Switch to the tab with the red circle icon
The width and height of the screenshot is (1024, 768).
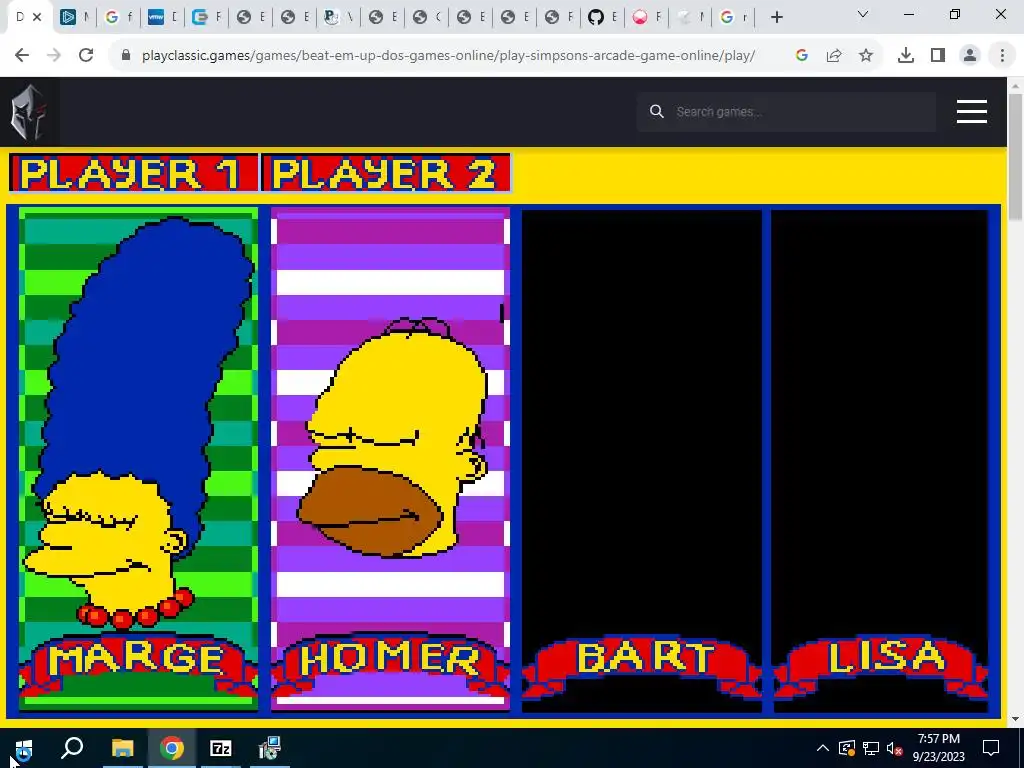point(647,17)
